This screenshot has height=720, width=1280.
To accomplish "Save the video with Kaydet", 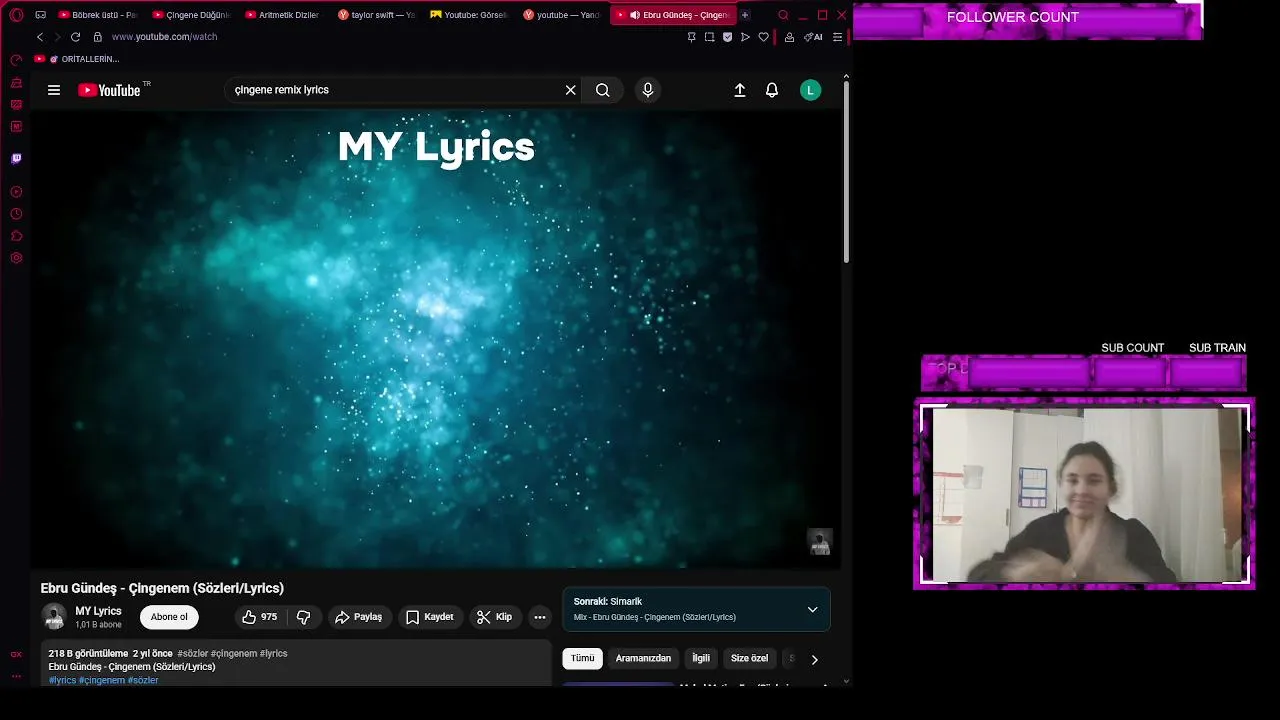I will click(430, 617).
